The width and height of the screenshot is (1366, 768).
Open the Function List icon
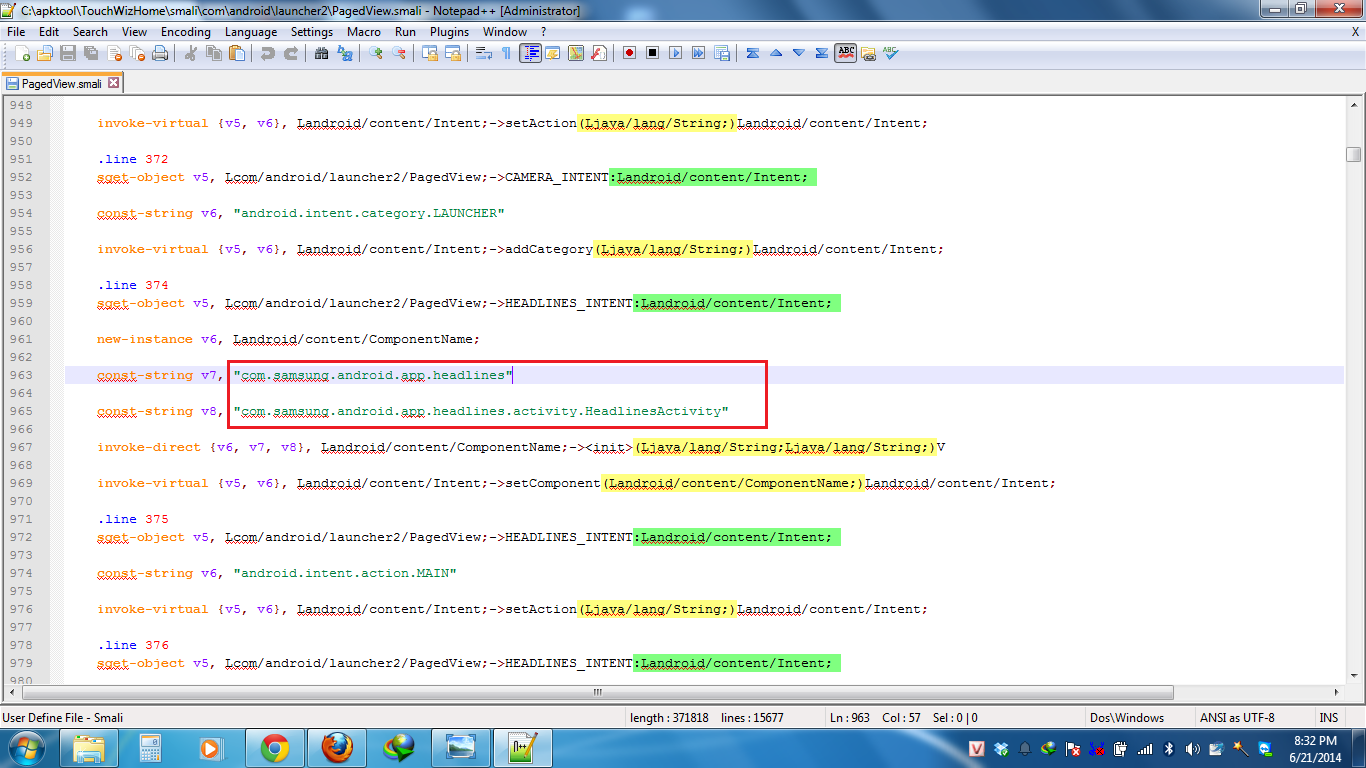pos(598,53)
